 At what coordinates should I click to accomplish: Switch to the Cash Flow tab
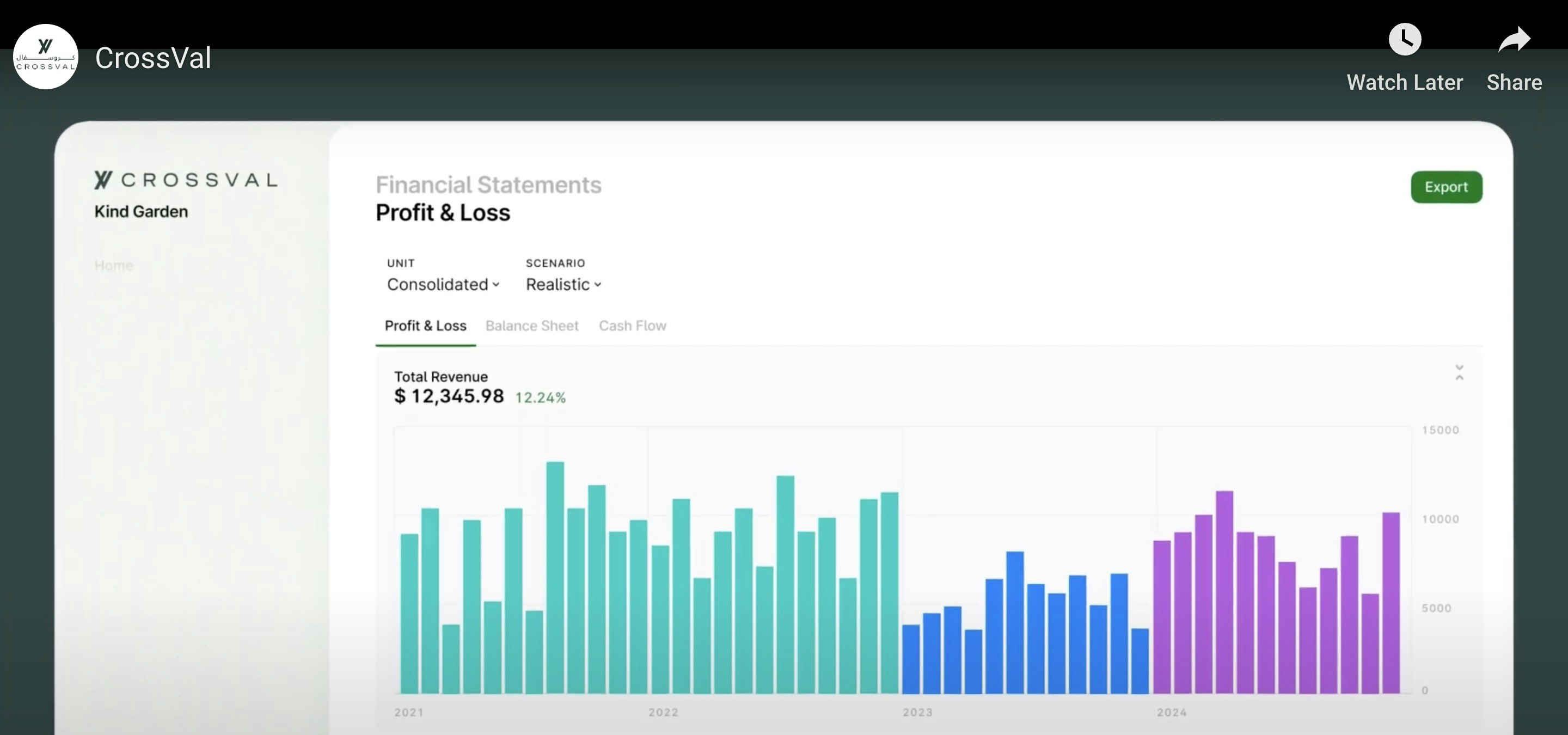click(x=633, y=326)
